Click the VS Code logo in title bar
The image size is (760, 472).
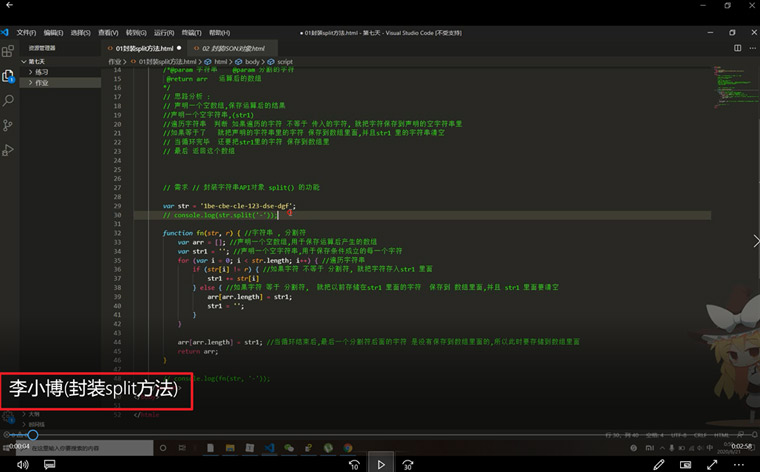point(5,32)
